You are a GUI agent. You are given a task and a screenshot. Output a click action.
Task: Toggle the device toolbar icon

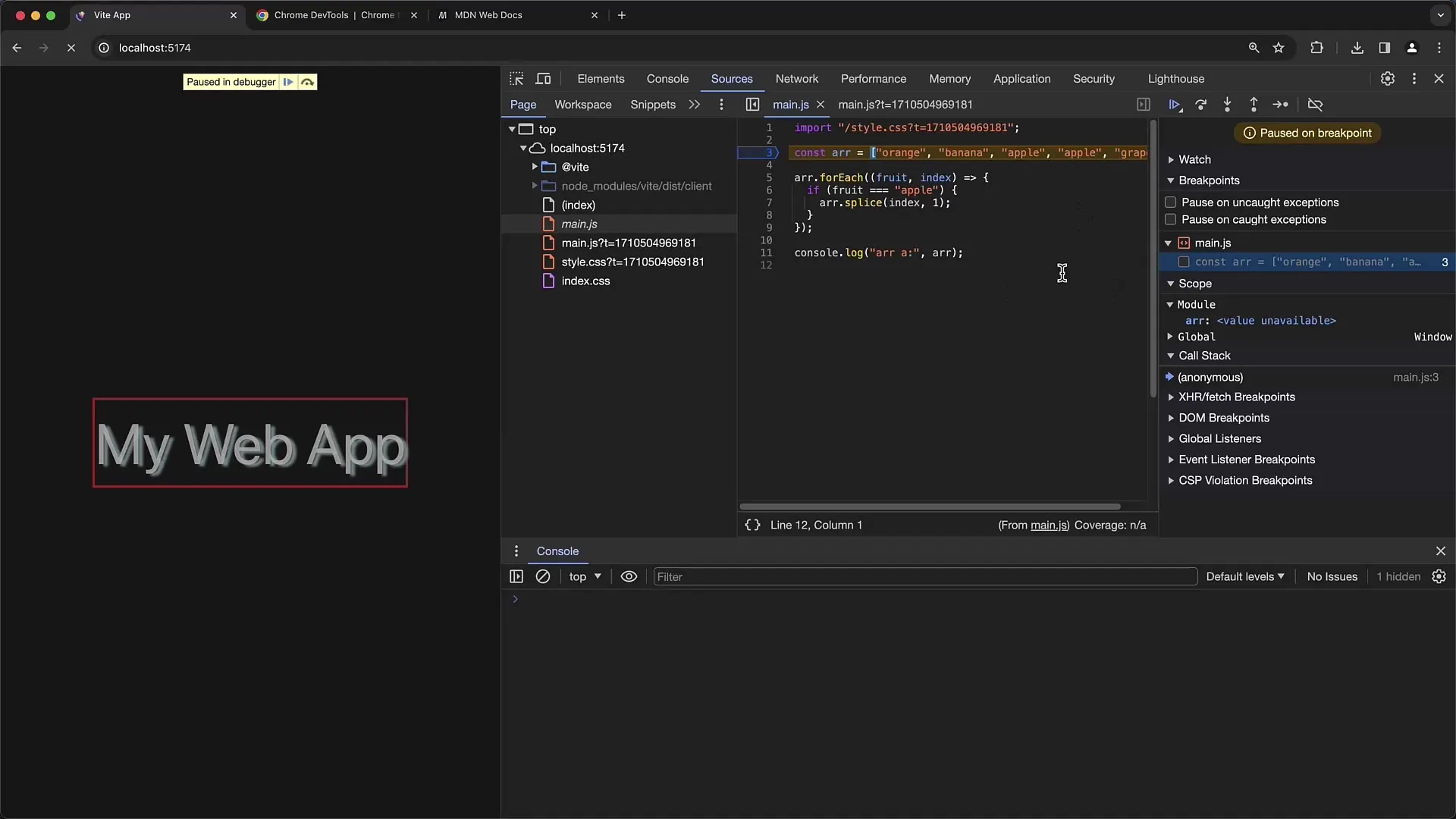pyautogui.click(x=543, y=79)
